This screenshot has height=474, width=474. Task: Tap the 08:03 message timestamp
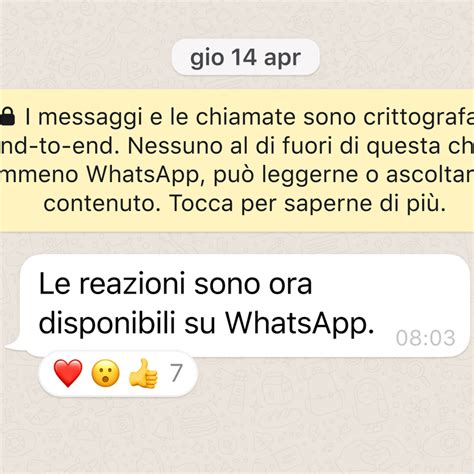tap(425, 338)
